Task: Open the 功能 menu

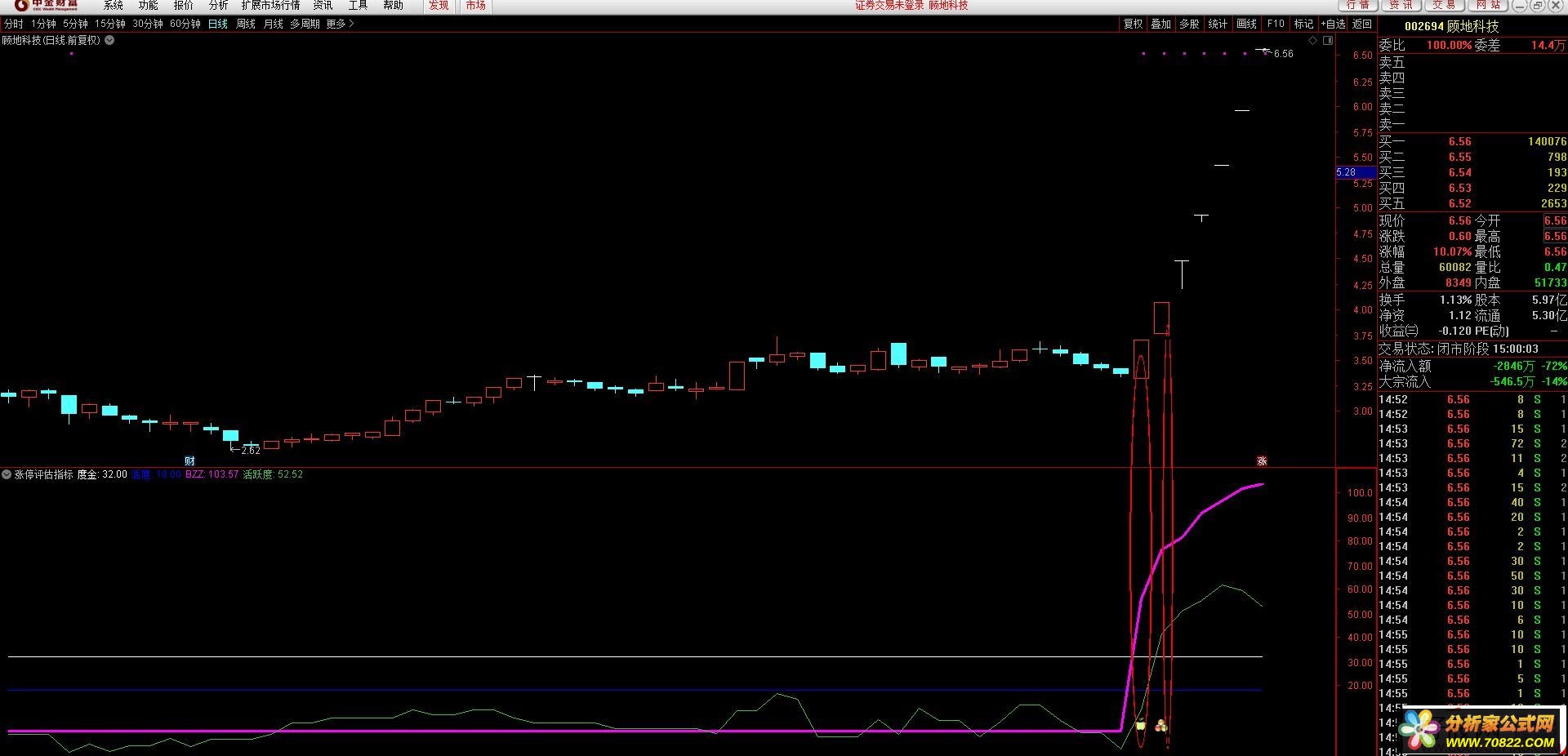Action: click(148, 6)
